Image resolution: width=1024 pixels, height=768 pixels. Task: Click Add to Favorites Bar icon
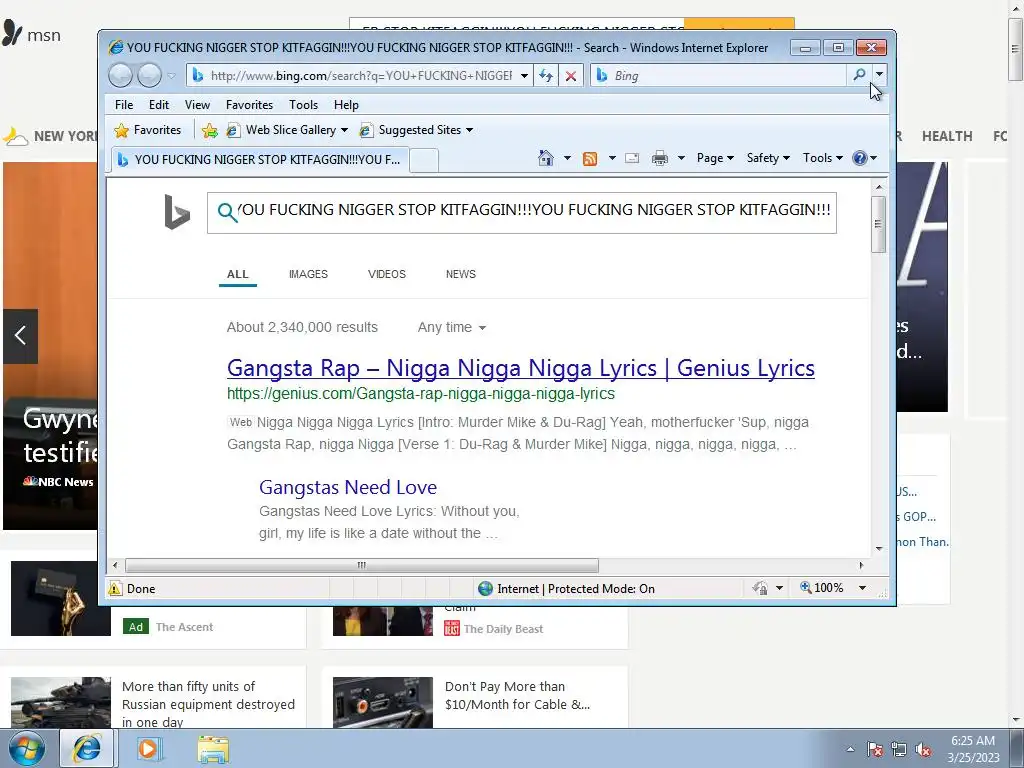pos(210,131)
